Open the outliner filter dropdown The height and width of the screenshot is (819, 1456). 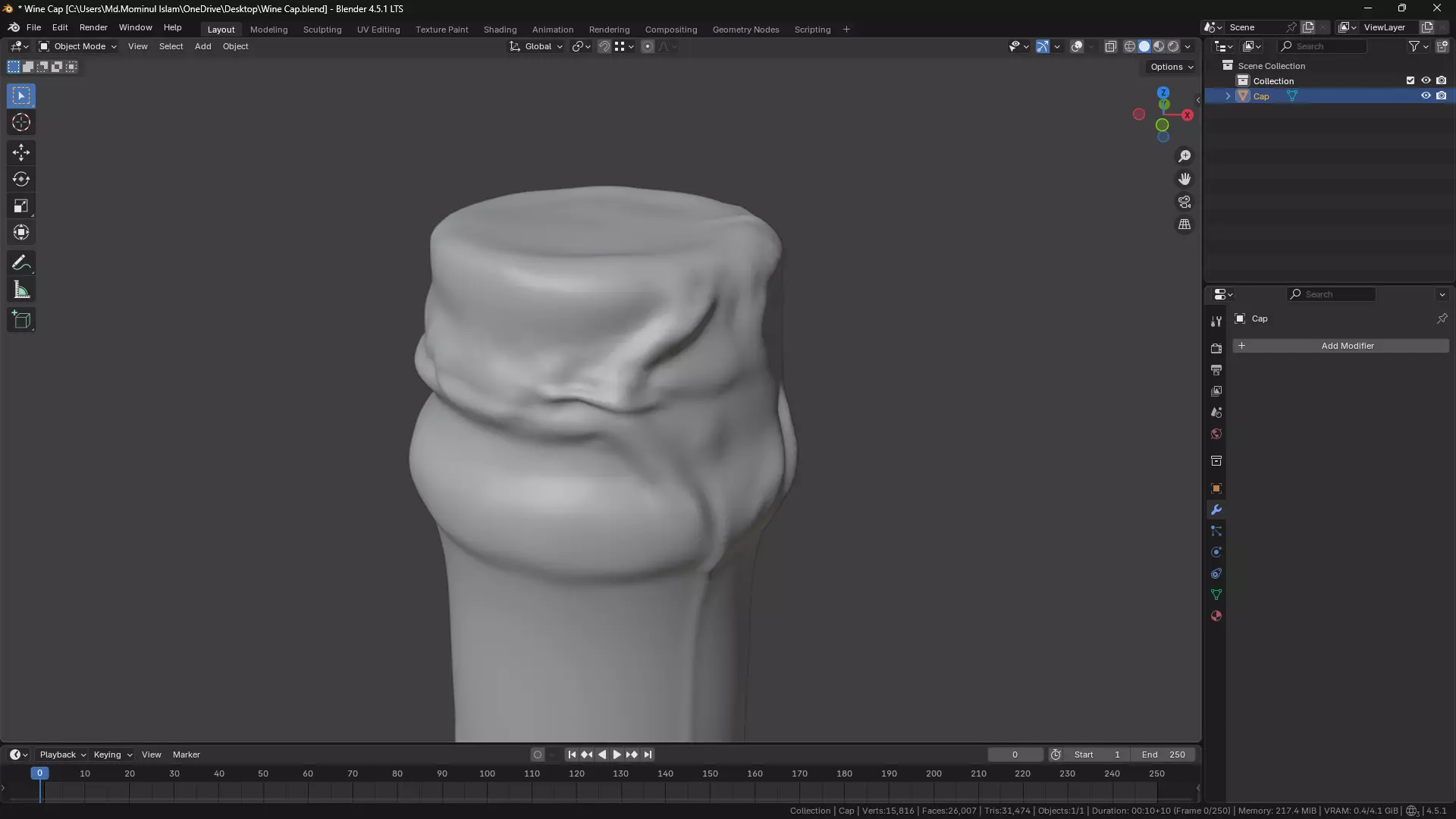[x=1418, y=46]
